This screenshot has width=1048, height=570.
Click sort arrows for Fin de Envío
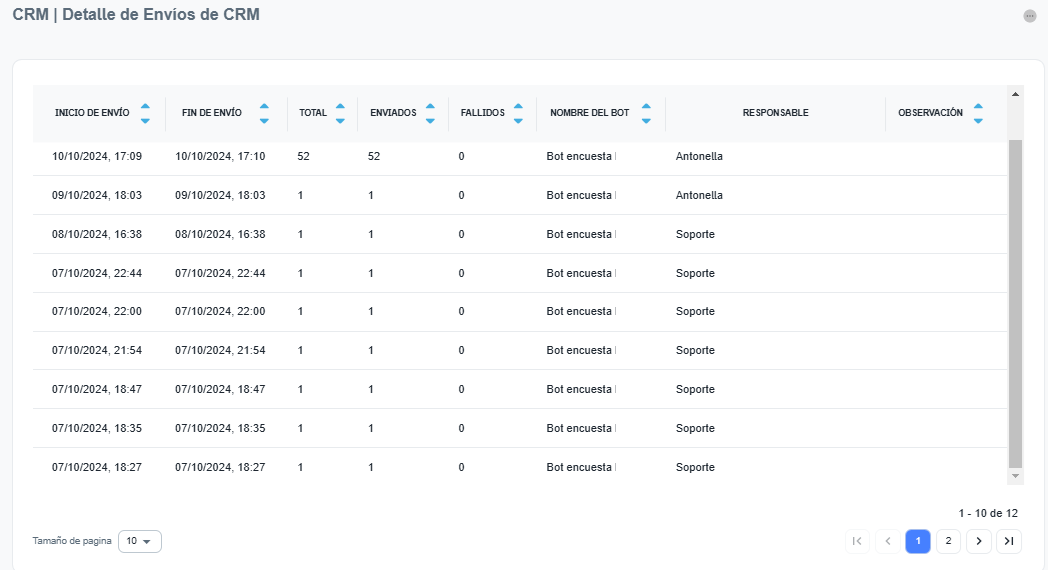tap(264, 113)
